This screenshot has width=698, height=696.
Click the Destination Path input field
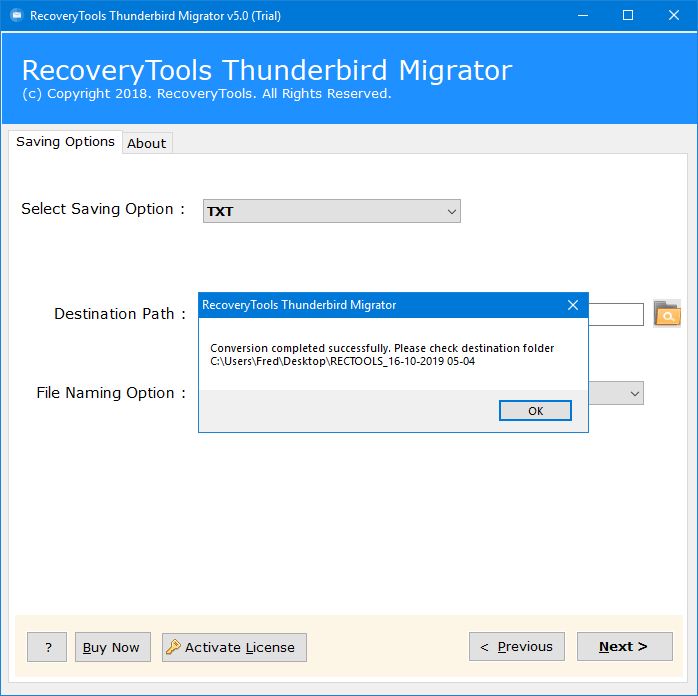616,314
